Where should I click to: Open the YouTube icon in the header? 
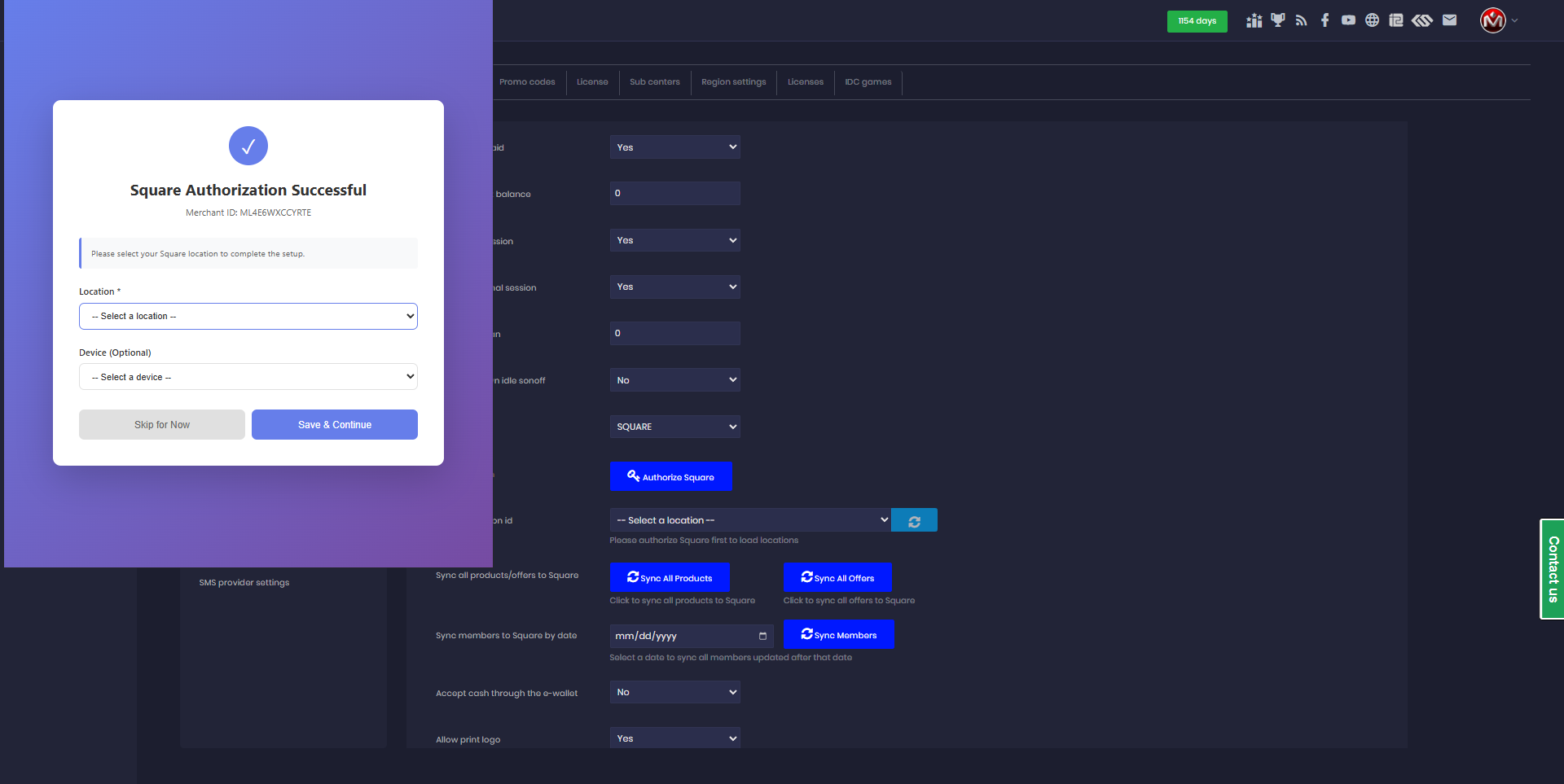pyautogui.click(x=1349, y=20)
